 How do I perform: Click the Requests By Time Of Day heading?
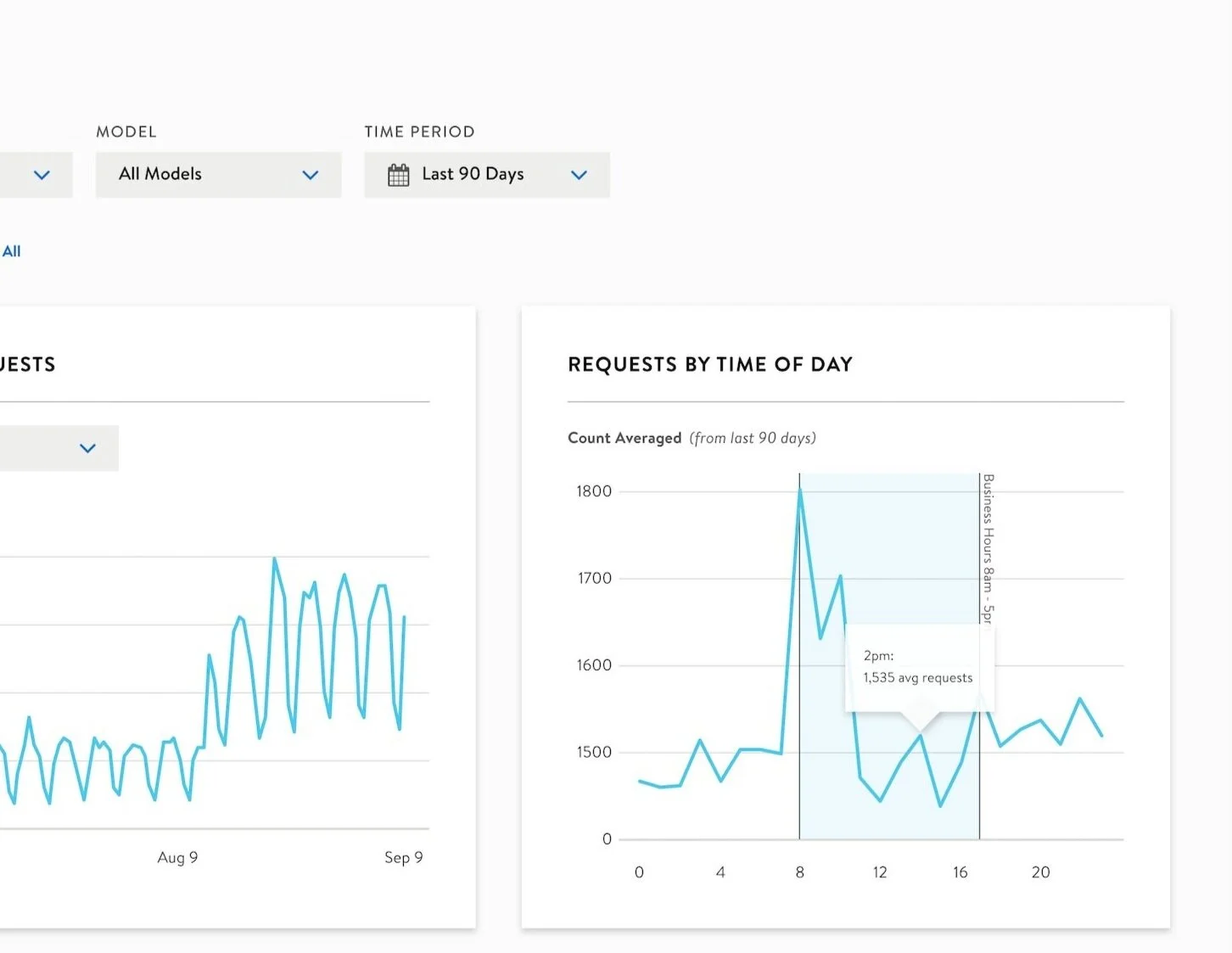tap(710, 365)
